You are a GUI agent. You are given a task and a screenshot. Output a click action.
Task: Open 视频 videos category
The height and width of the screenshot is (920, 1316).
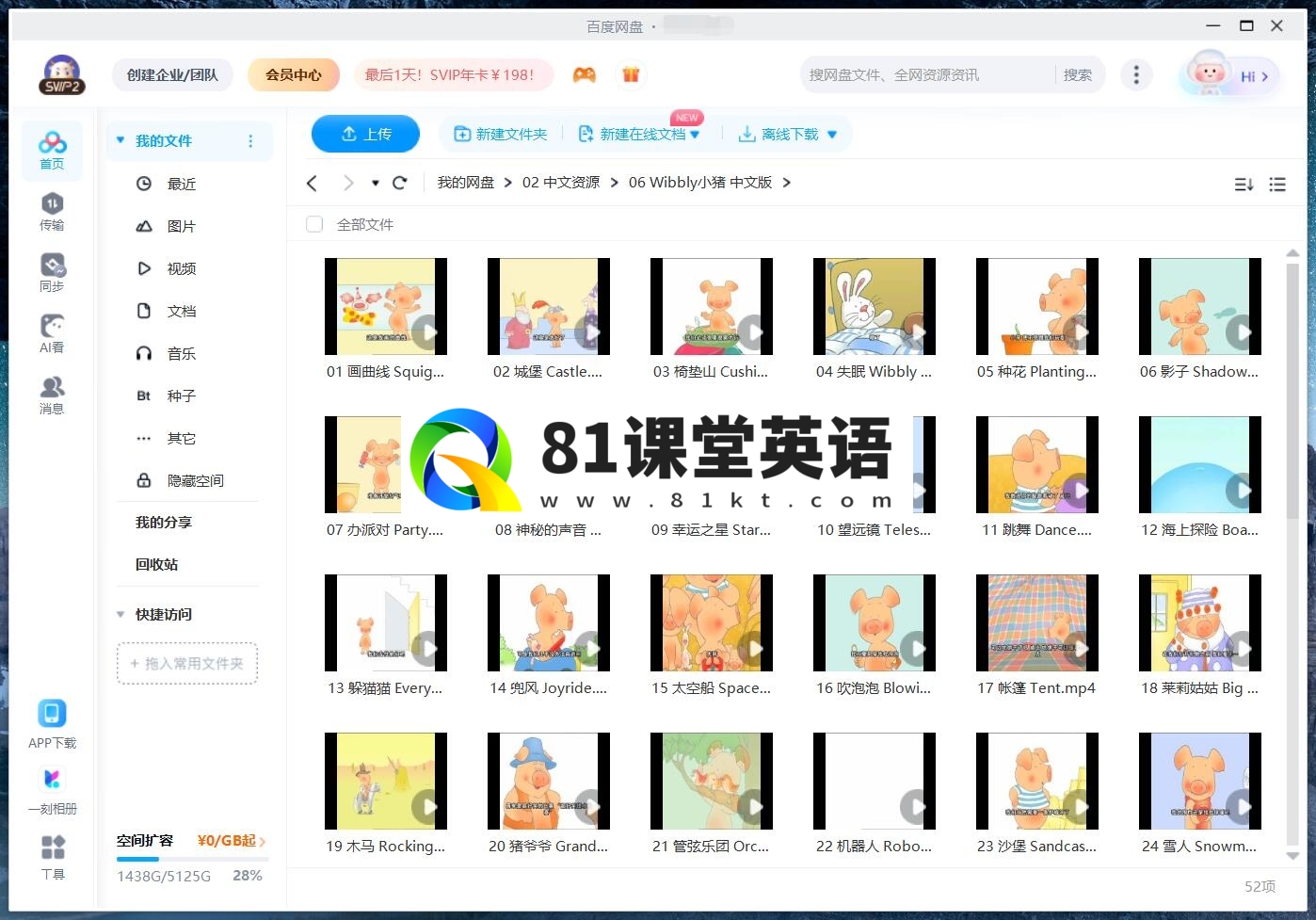click(182, 268)
